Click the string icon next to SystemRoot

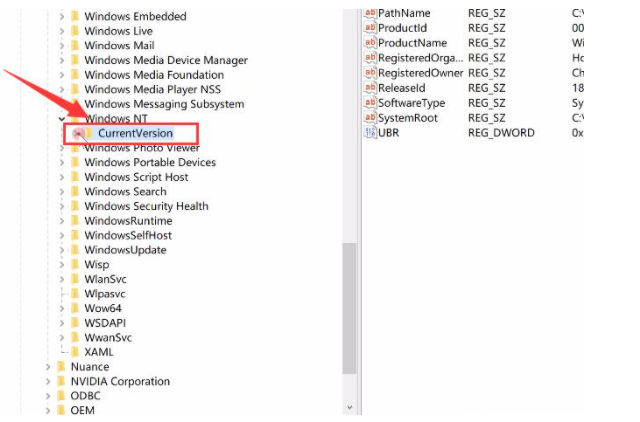[369, 118]
